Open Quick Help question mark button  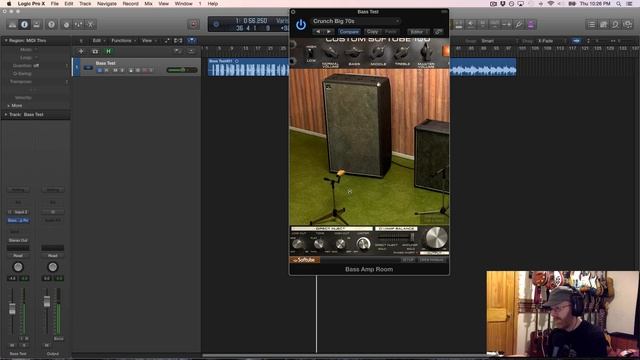[51, 24]
